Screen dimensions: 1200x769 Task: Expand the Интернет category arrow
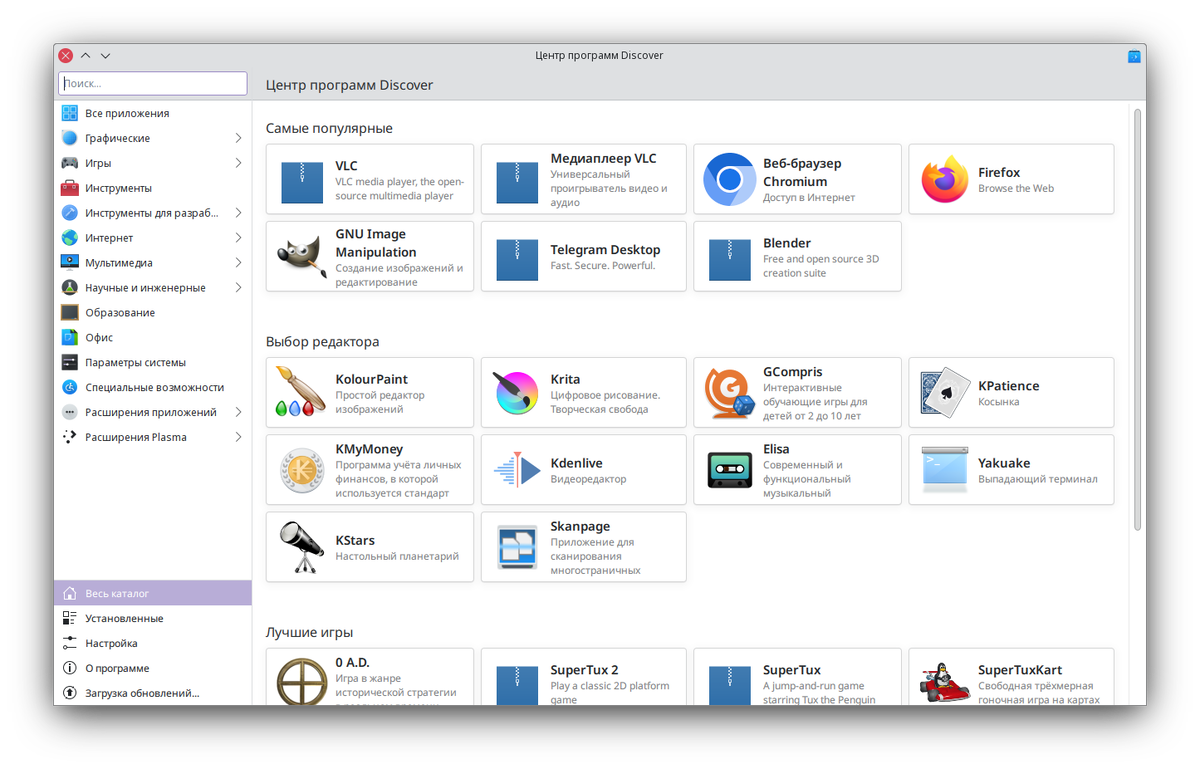(x=238, y=238)
